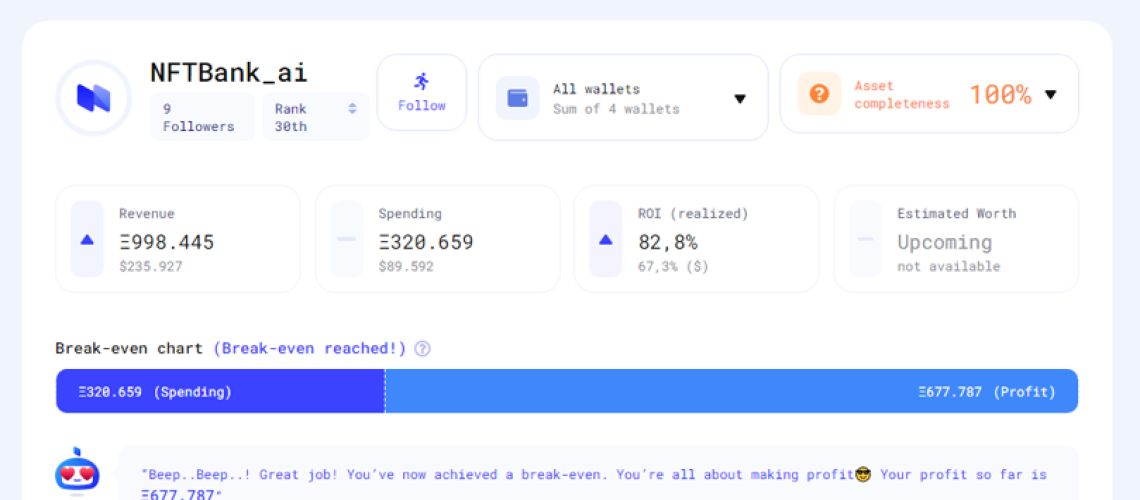Click the heart-eyes robot avatar
This screenshot has height=500, width=1140.
point(78,472)
